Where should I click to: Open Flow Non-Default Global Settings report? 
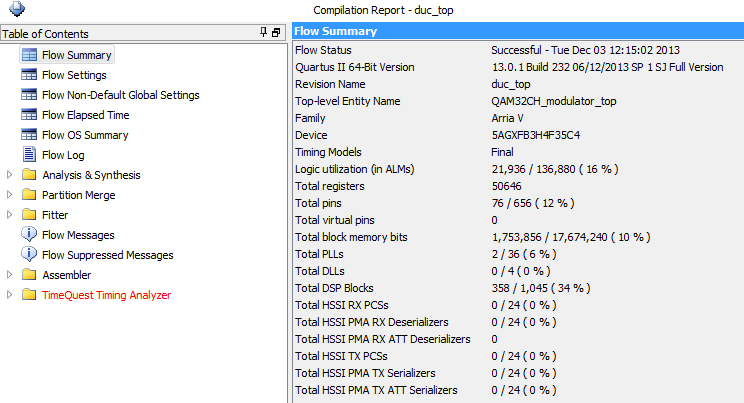point(121,95)
